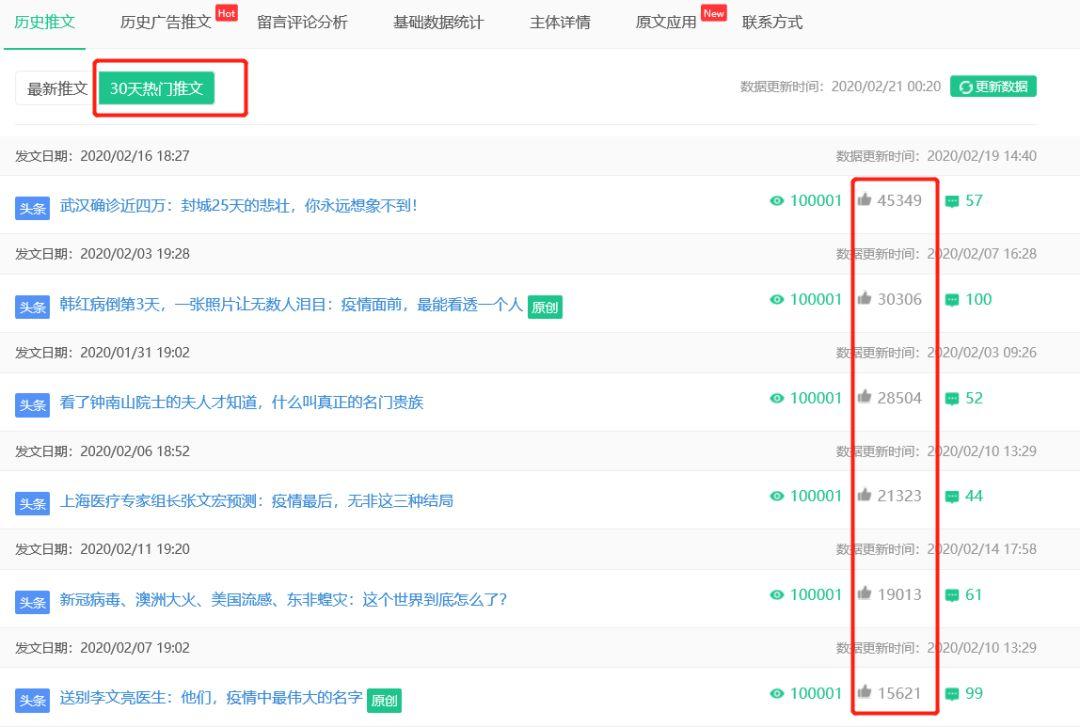Screen dimensions: 1080x727
Task: Click the comment icon beside 57
Action: click(x=952, y=201)
